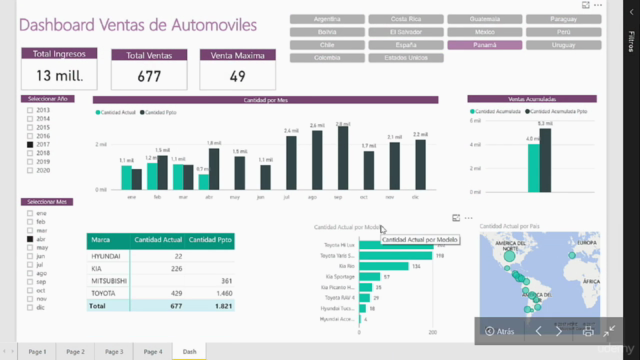Select the Dash tab

coord(189,351)
